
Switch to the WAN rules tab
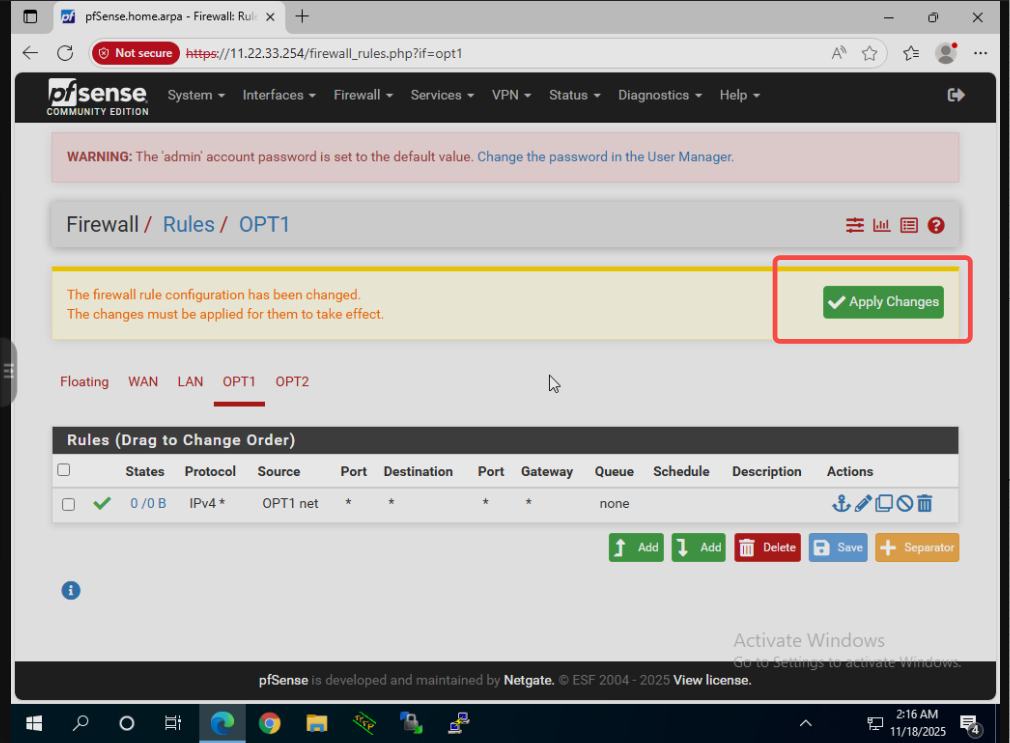[143, 381]
